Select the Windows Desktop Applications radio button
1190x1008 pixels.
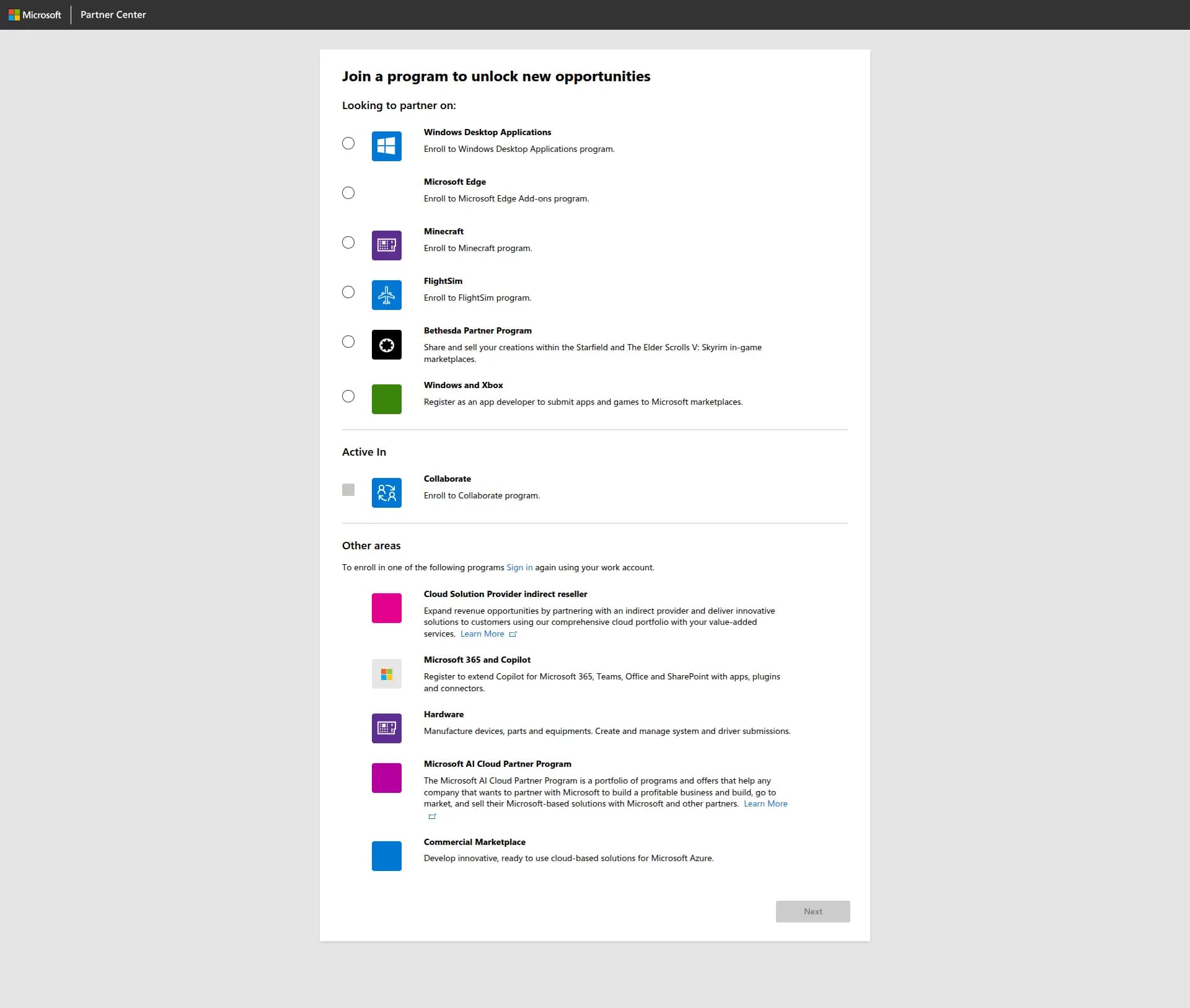[x=348, y=143]
